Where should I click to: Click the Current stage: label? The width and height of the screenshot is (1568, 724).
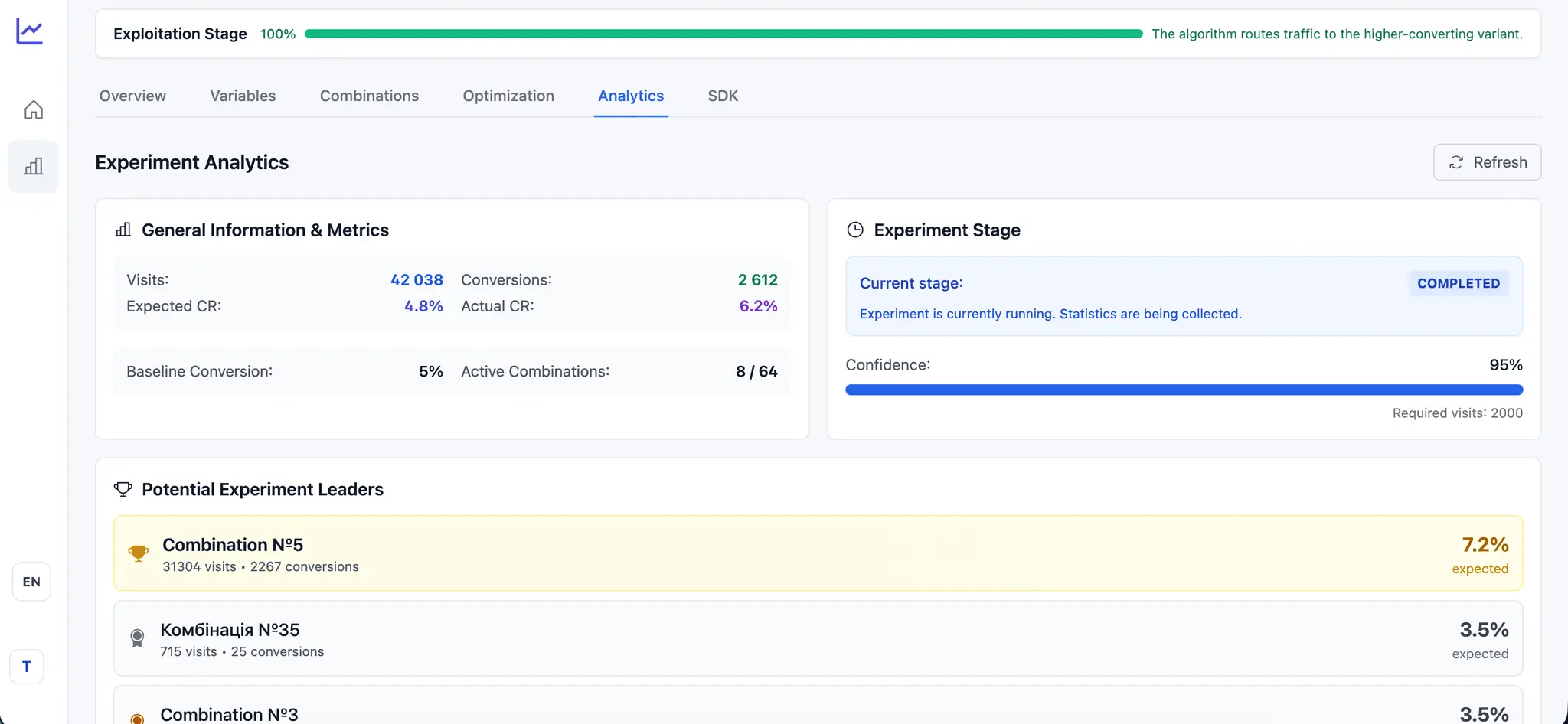click(x=911, y=283)
